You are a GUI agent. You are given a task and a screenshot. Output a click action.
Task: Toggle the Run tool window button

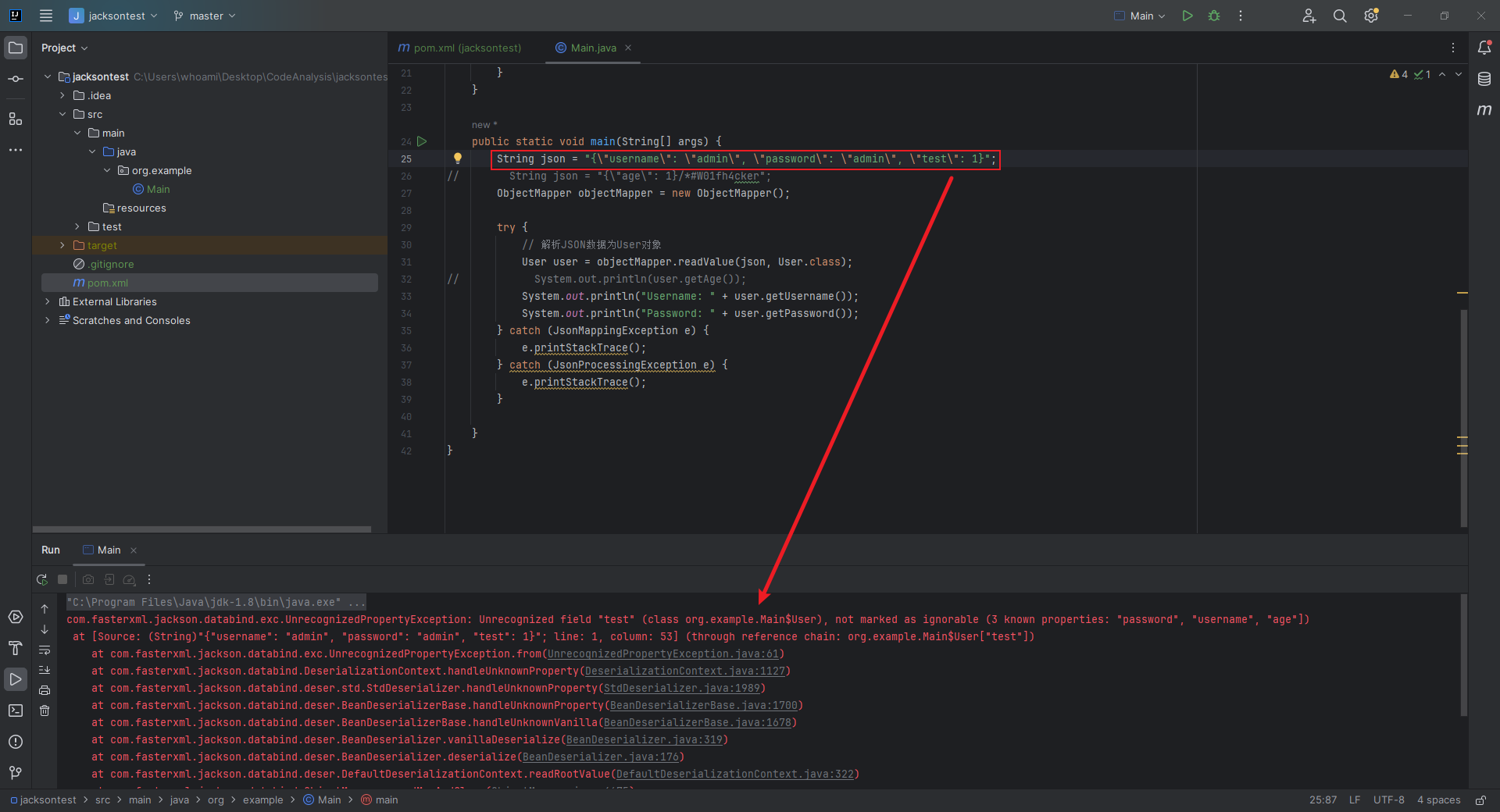[16, 679]
